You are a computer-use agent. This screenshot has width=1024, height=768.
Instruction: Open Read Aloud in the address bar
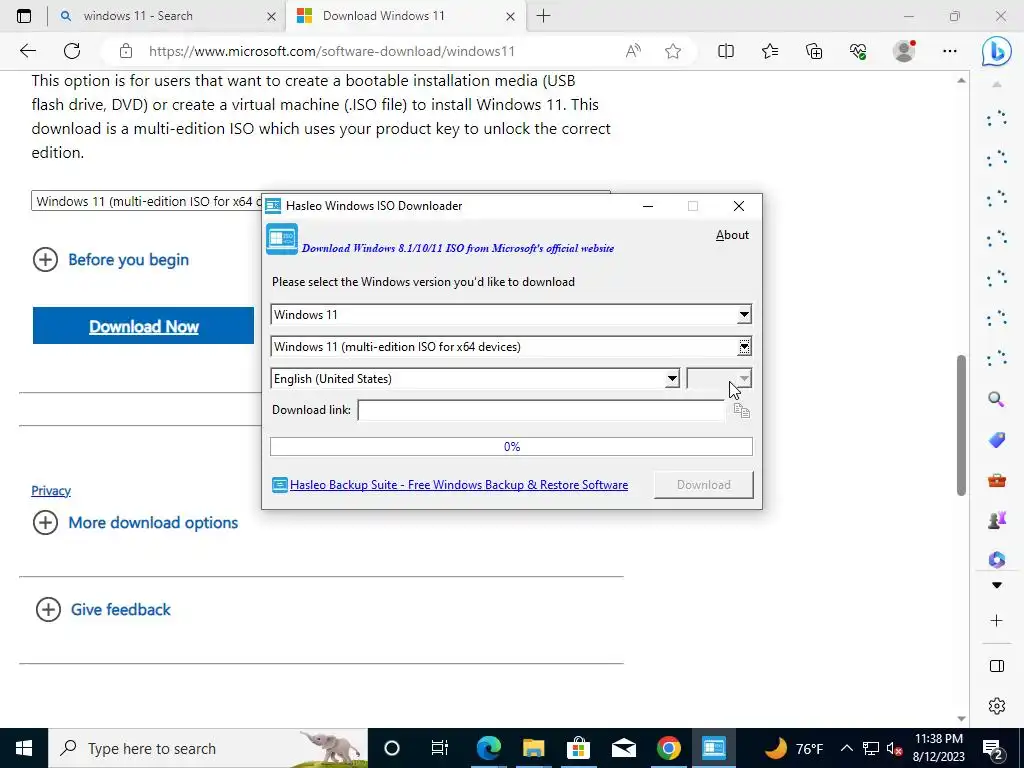click(x=633, y=51)
